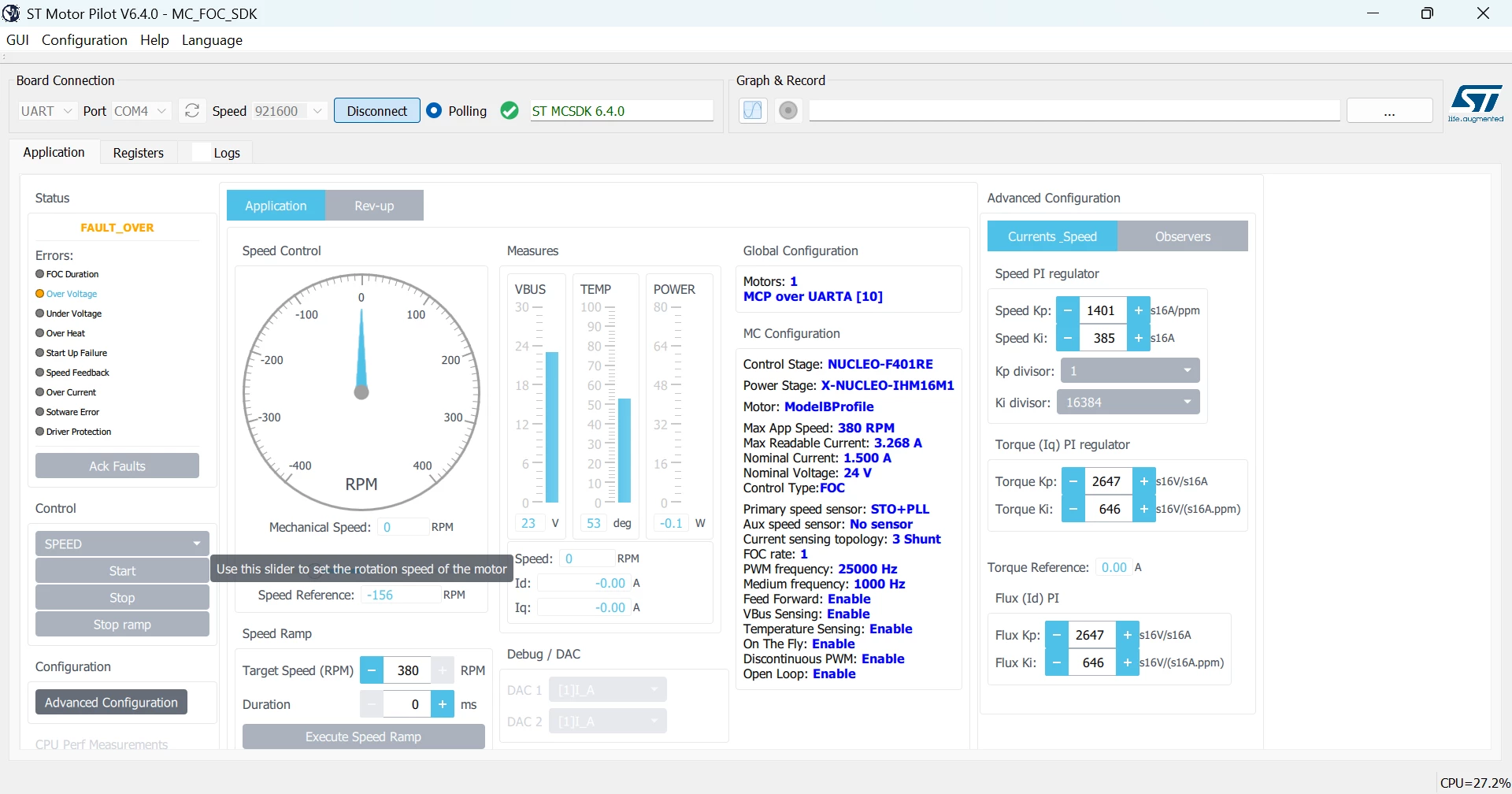Open the UART connection type dropdown

[46, 111]
